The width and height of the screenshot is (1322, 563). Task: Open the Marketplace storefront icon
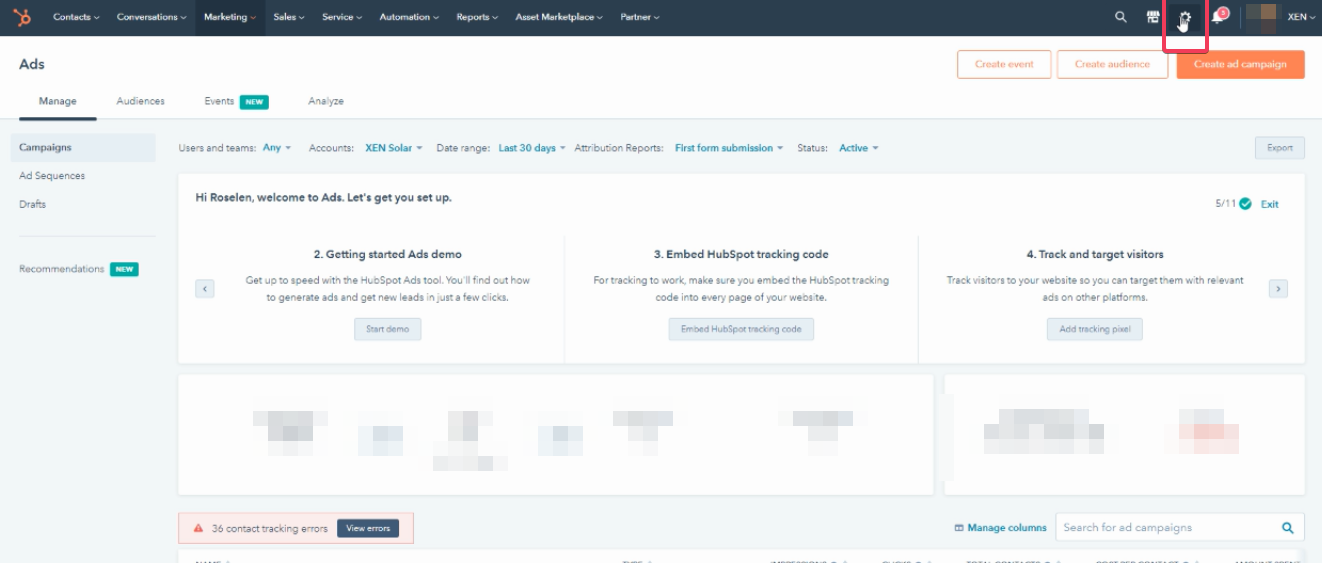pos(1153,17)
